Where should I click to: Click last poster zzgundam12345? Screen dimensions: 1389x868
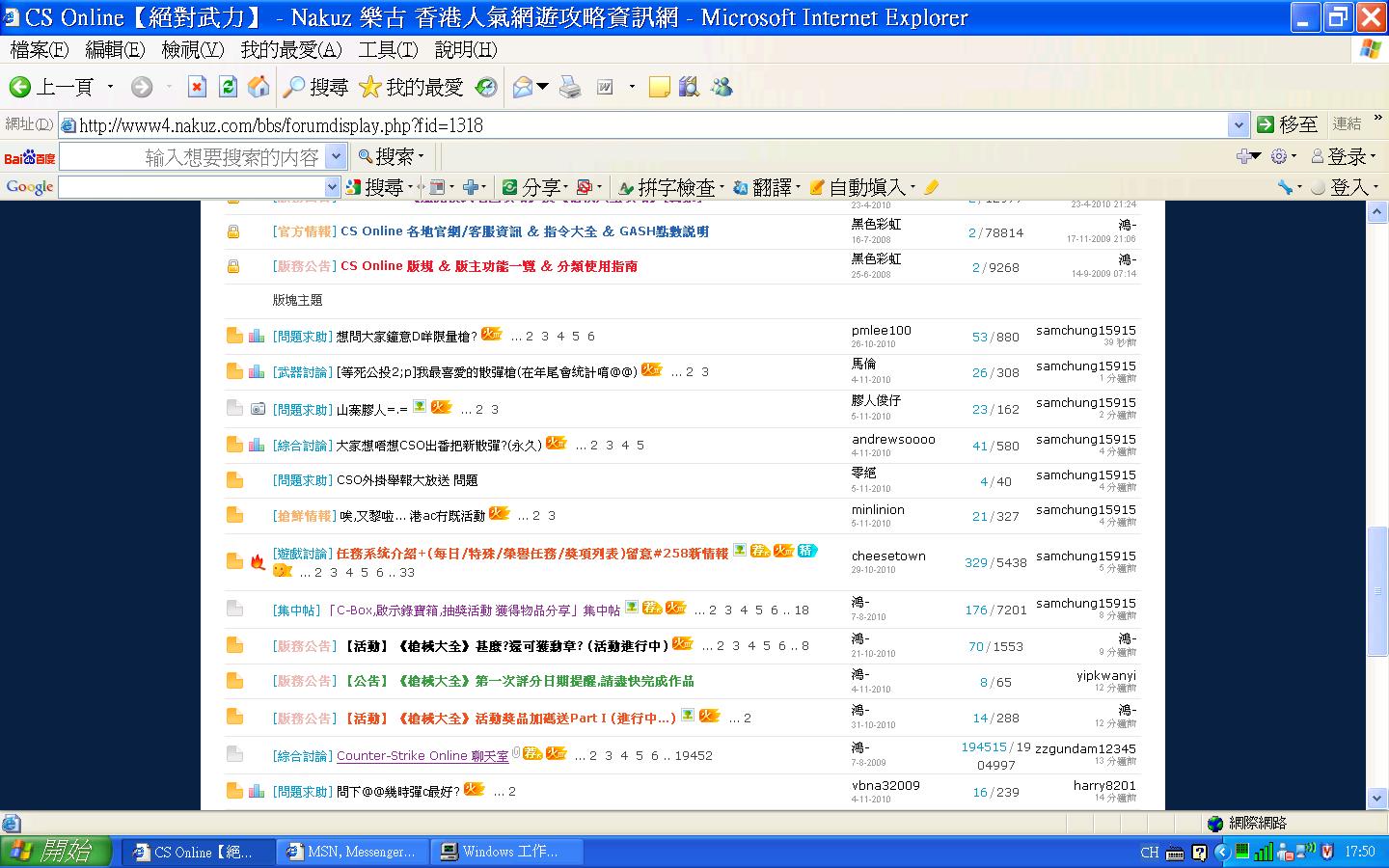click(x=1085, y=748)
